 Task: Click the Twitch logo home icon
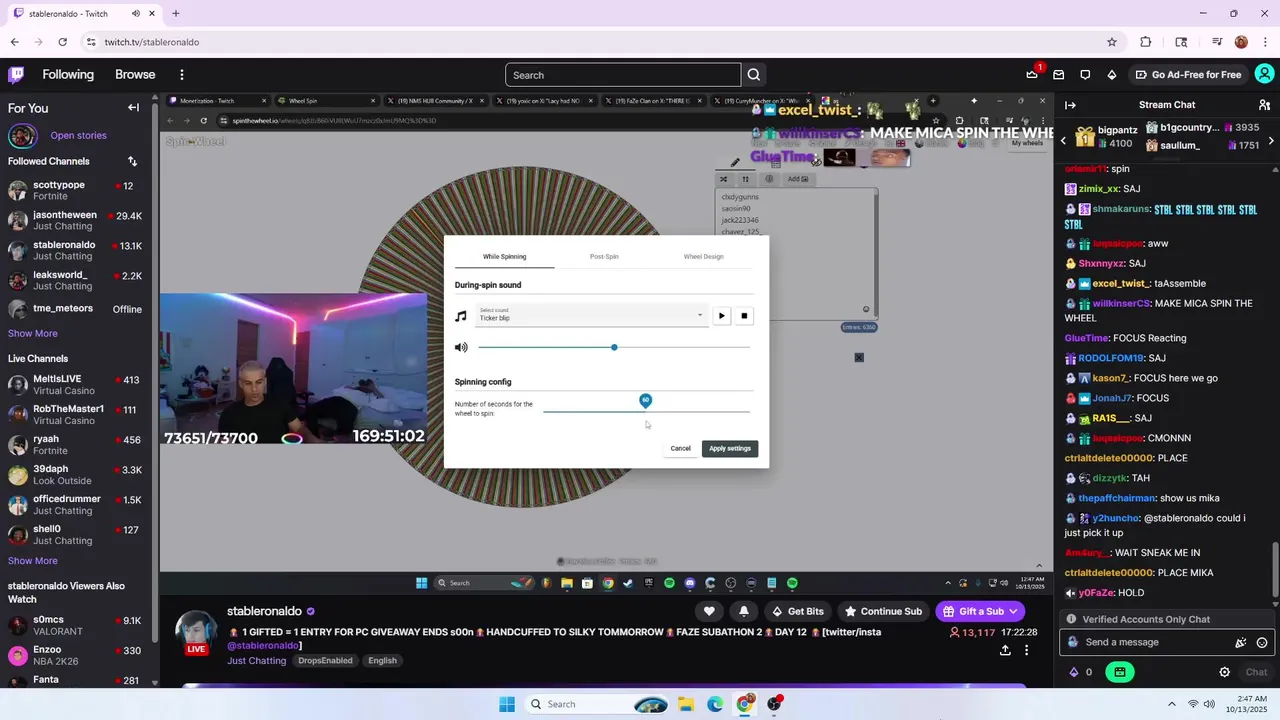pos(16,74)
